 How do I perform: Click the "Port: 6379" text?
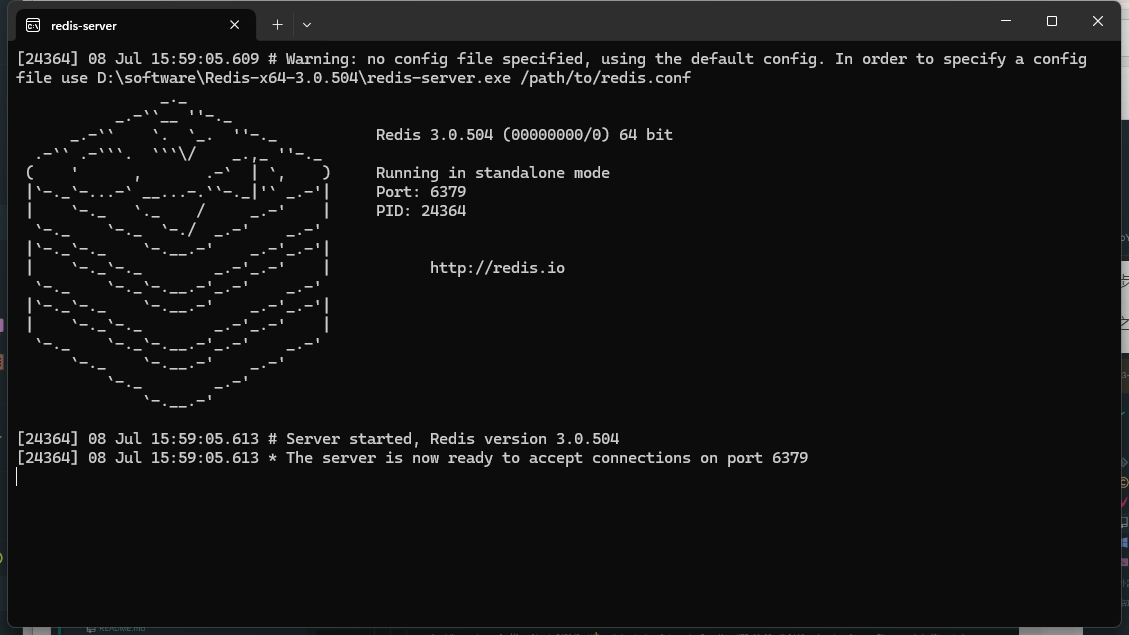[x=420, y=192]
